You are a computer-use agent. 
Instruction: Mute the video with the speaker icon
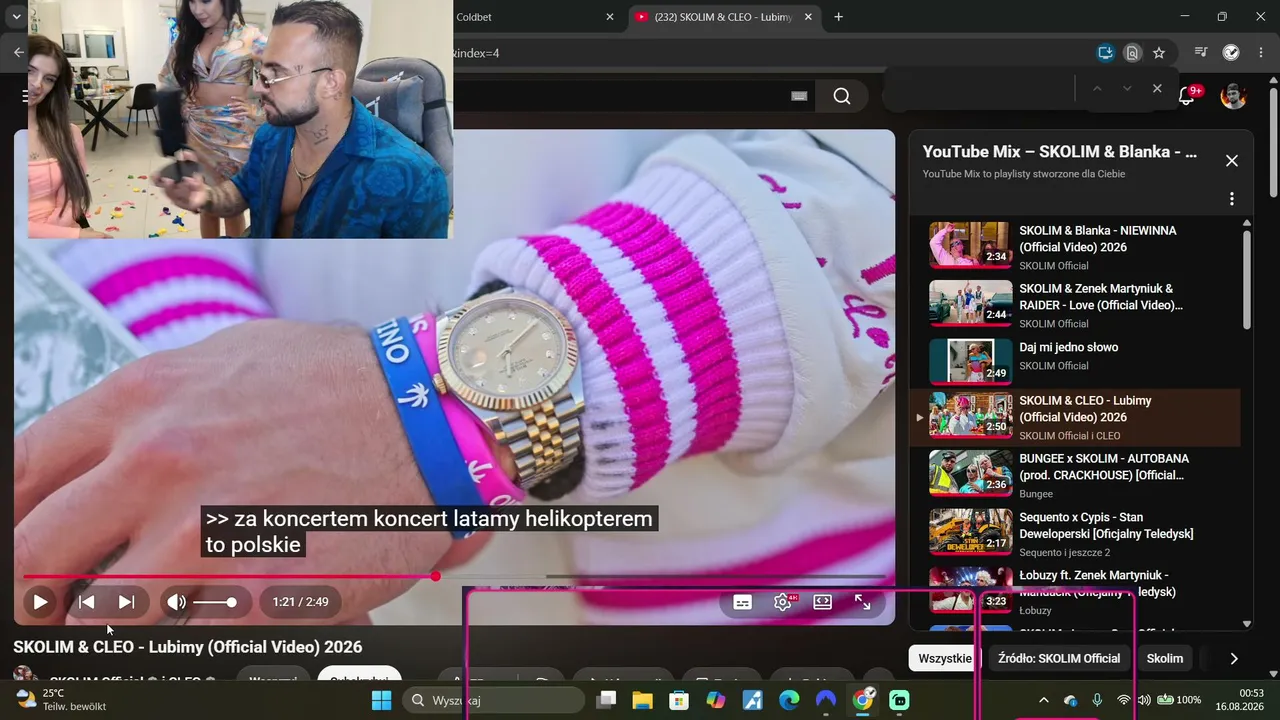176,602
